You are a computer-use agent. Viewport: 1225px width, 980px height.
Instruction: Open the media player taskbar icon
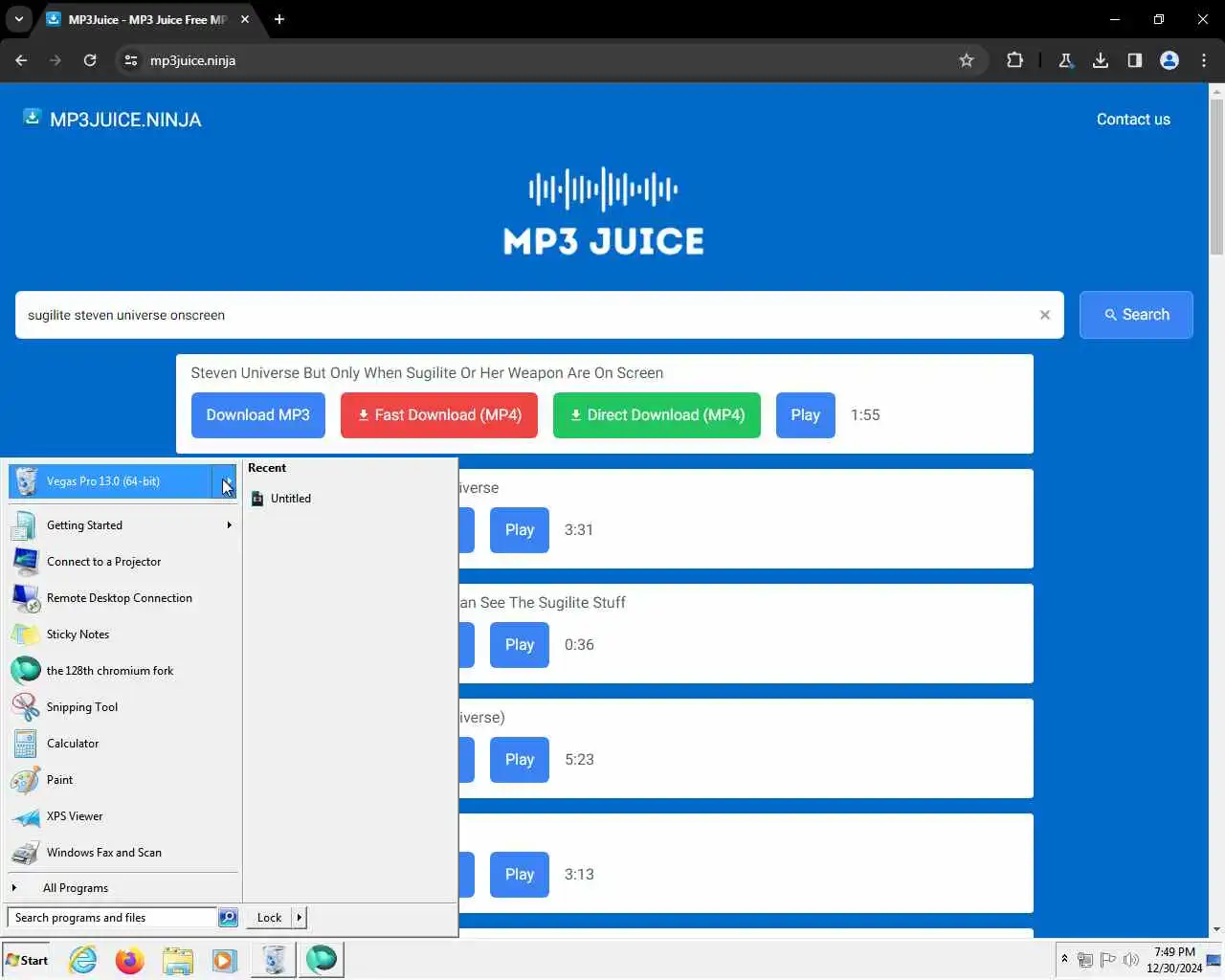click(x=225, y=960)
